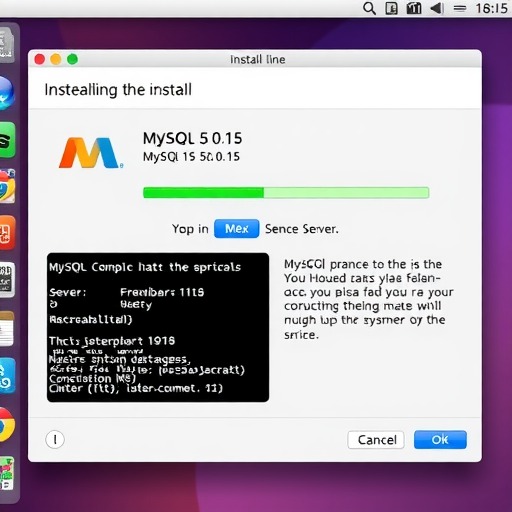Viewport: 512px width, 512px height.
Task: Open the gray topmost dock icon
Action: point(7,45)
